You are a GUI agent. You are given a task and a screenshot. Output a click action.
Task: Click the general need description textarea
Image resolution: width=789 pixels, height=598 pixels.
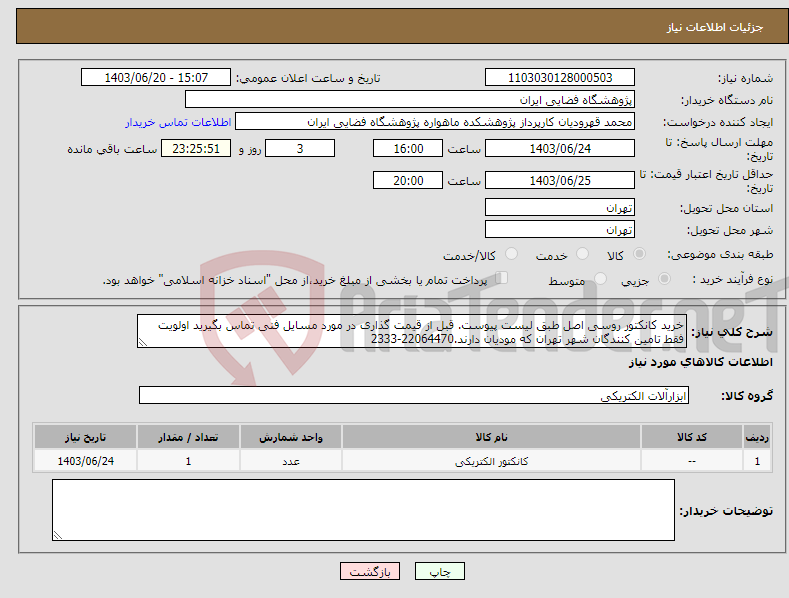coord(412,332)
